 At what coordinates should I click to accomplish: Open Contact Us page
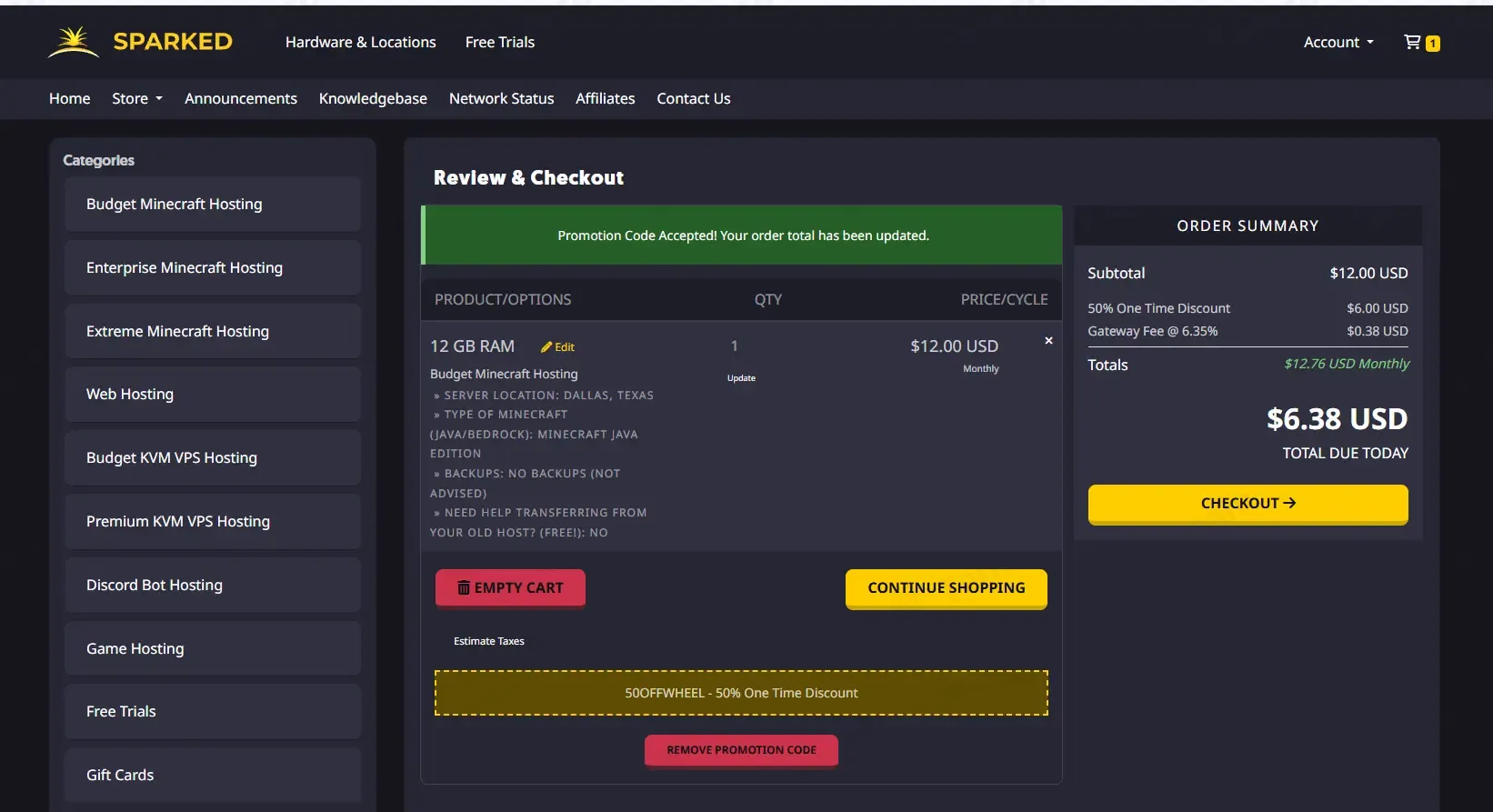pos(694,98)
